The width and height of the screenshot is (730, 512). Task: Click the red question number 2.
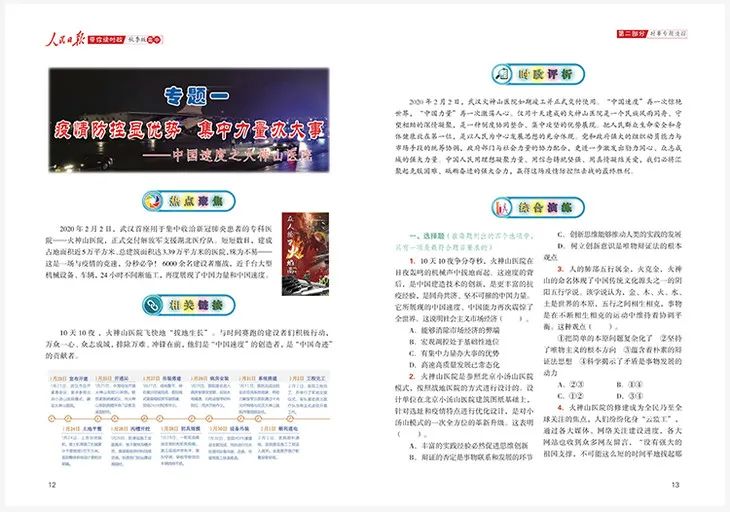pos(412,376)
